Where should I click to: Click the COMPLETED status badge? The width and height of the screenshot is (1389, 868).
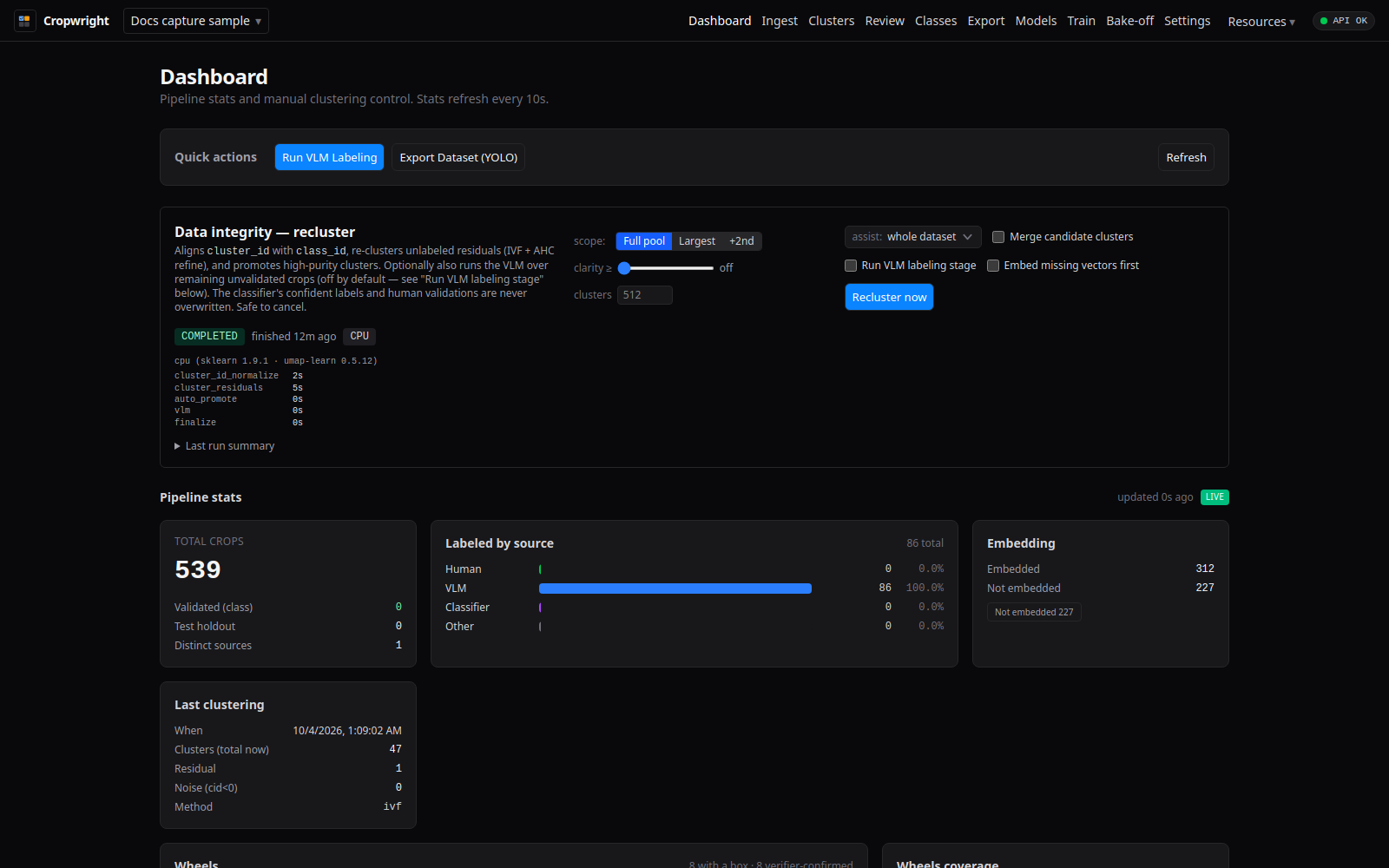click(x=209, y=336)
